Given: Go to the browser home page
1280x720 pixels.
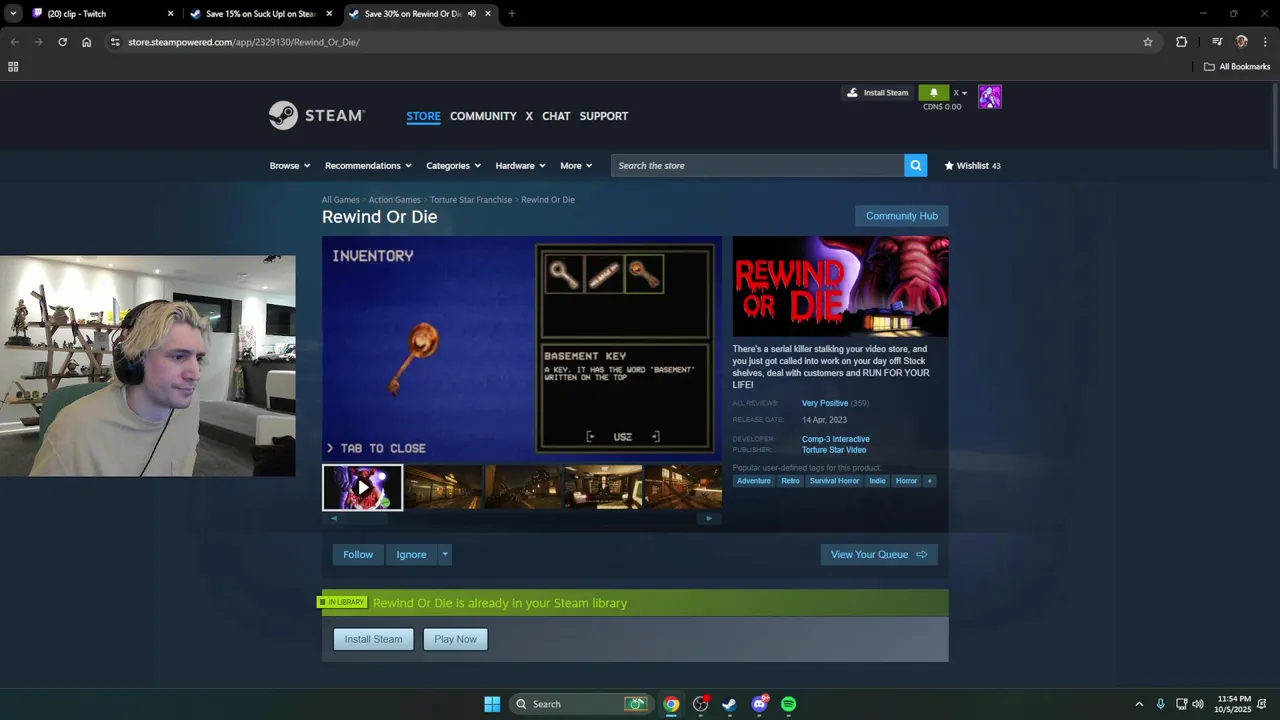Looking at the screenshot, I should click(86, 42).
